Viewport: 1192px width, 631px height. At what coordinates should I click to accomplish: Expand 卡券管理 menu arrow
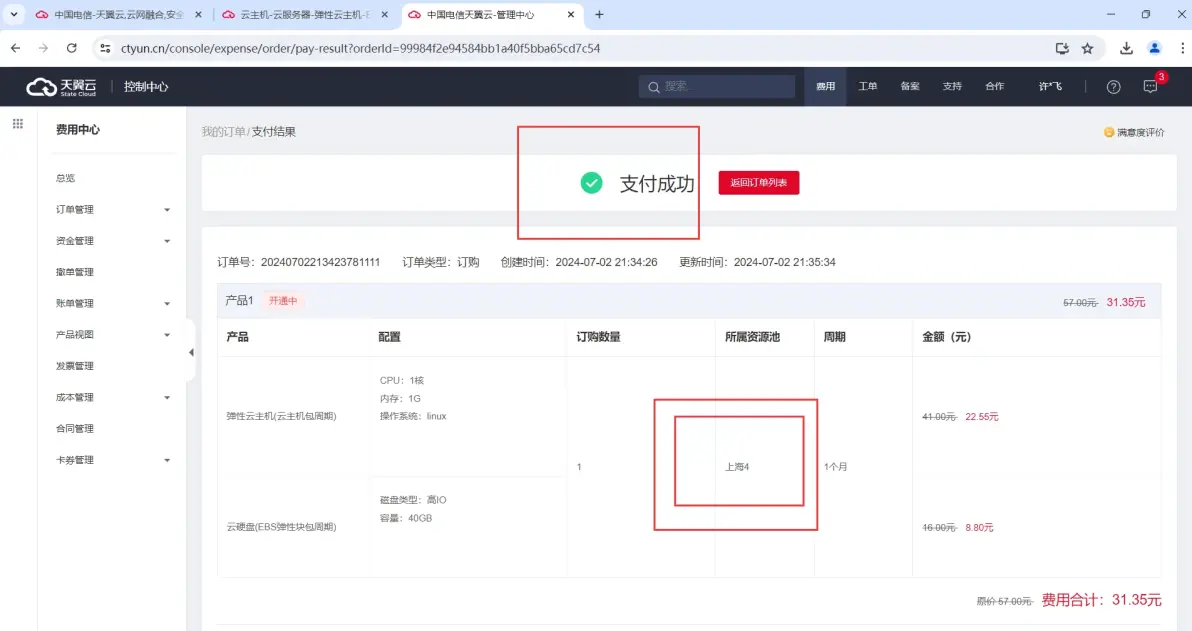pyautogui.click(x=167, y=460)
